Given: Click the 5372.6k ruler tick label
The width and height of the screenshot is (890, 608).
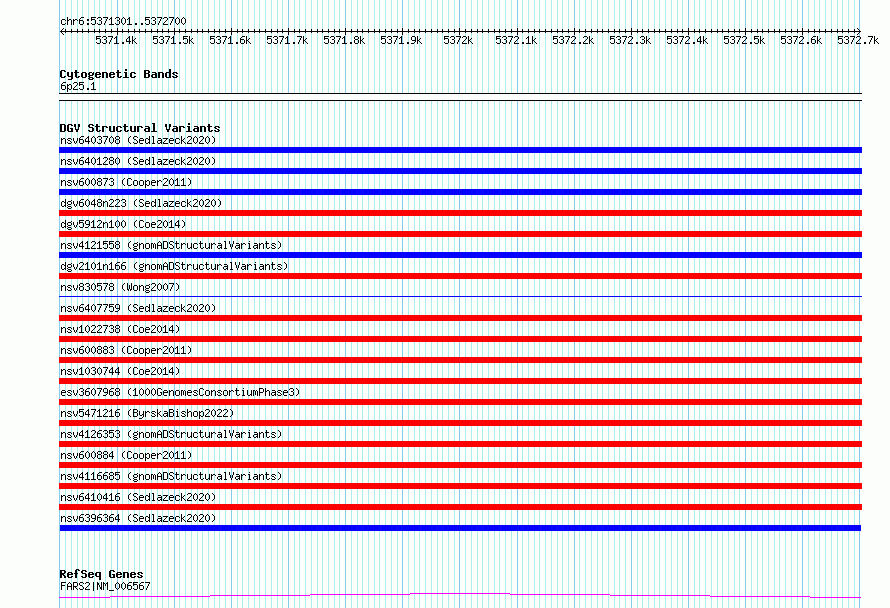Looking at the screenshot, I should tap(801, 40).
